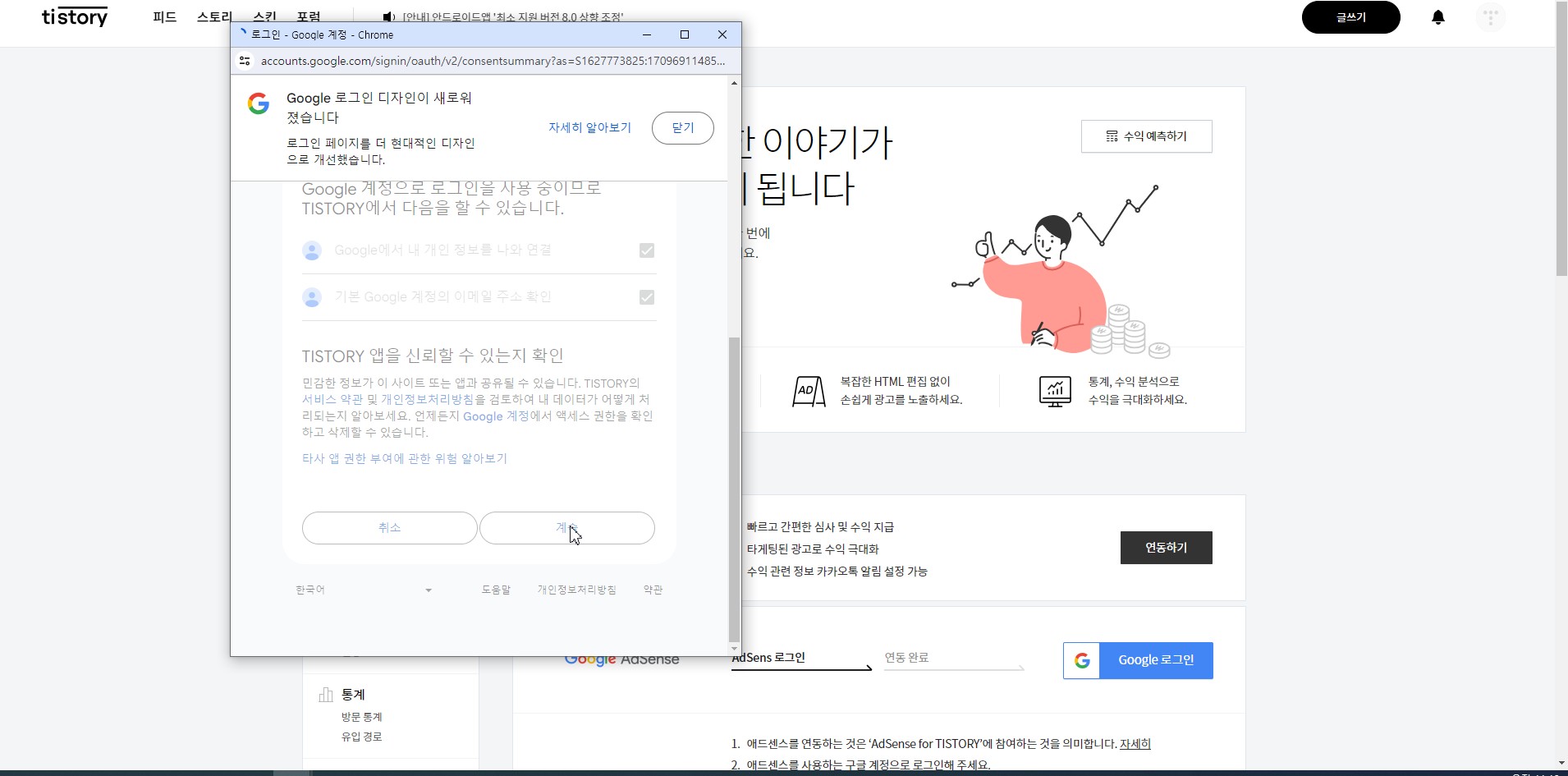Screen dimensions: 1568x776
Task: Click the popup vertical scrollbar thumb
Action: [x=734, y=489]
